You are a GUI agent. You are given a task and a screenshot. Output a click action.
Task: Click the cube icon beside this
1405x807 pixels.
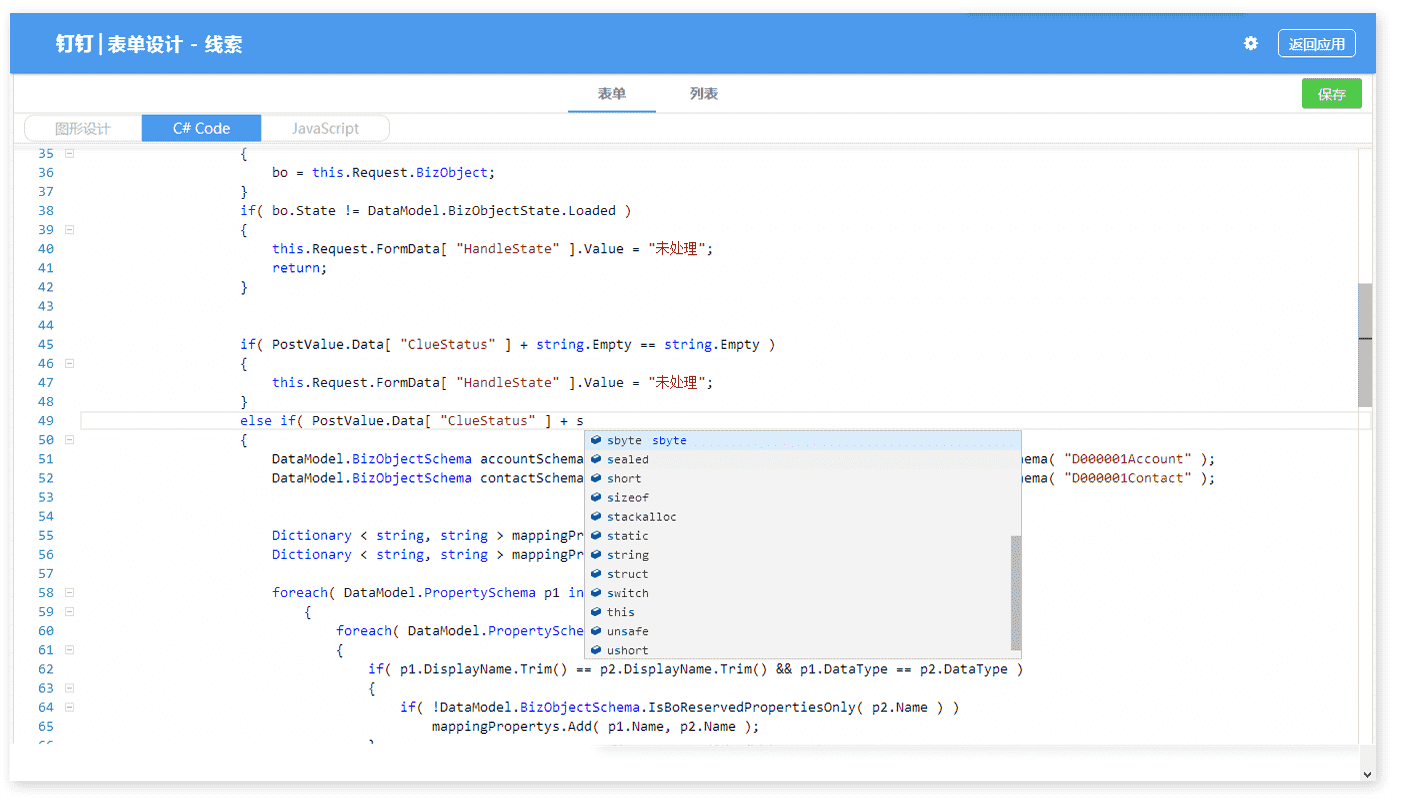pos(596,612)
